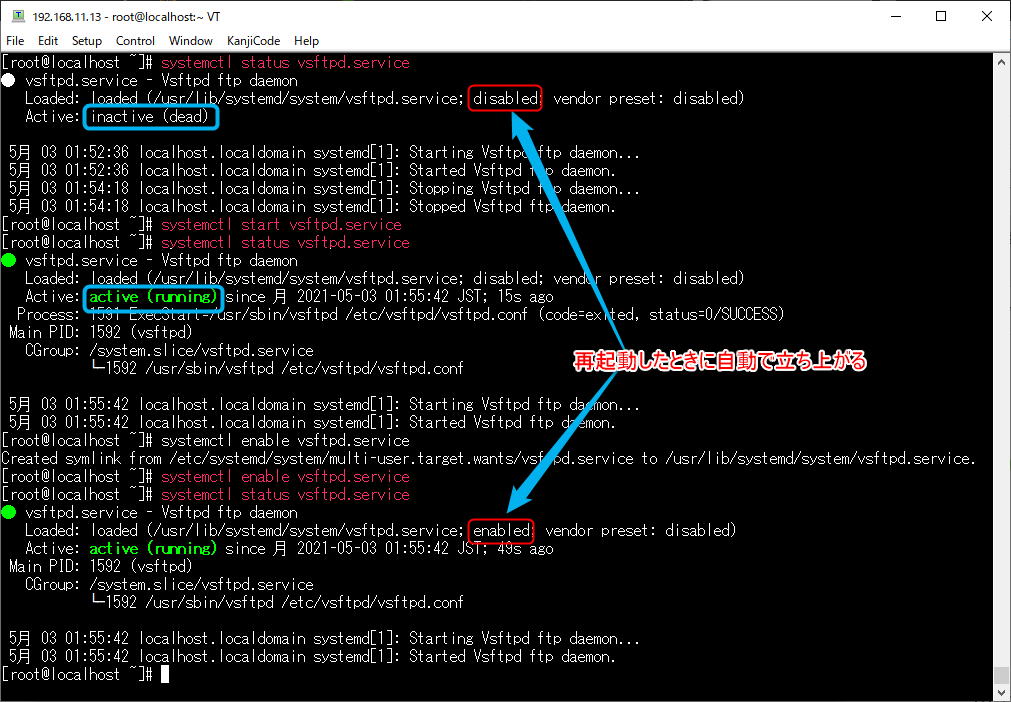Image resolution: width=1011 pixels, height=702 pixels.
Task: Open the Help menu
Action: (x=306, y=41)
